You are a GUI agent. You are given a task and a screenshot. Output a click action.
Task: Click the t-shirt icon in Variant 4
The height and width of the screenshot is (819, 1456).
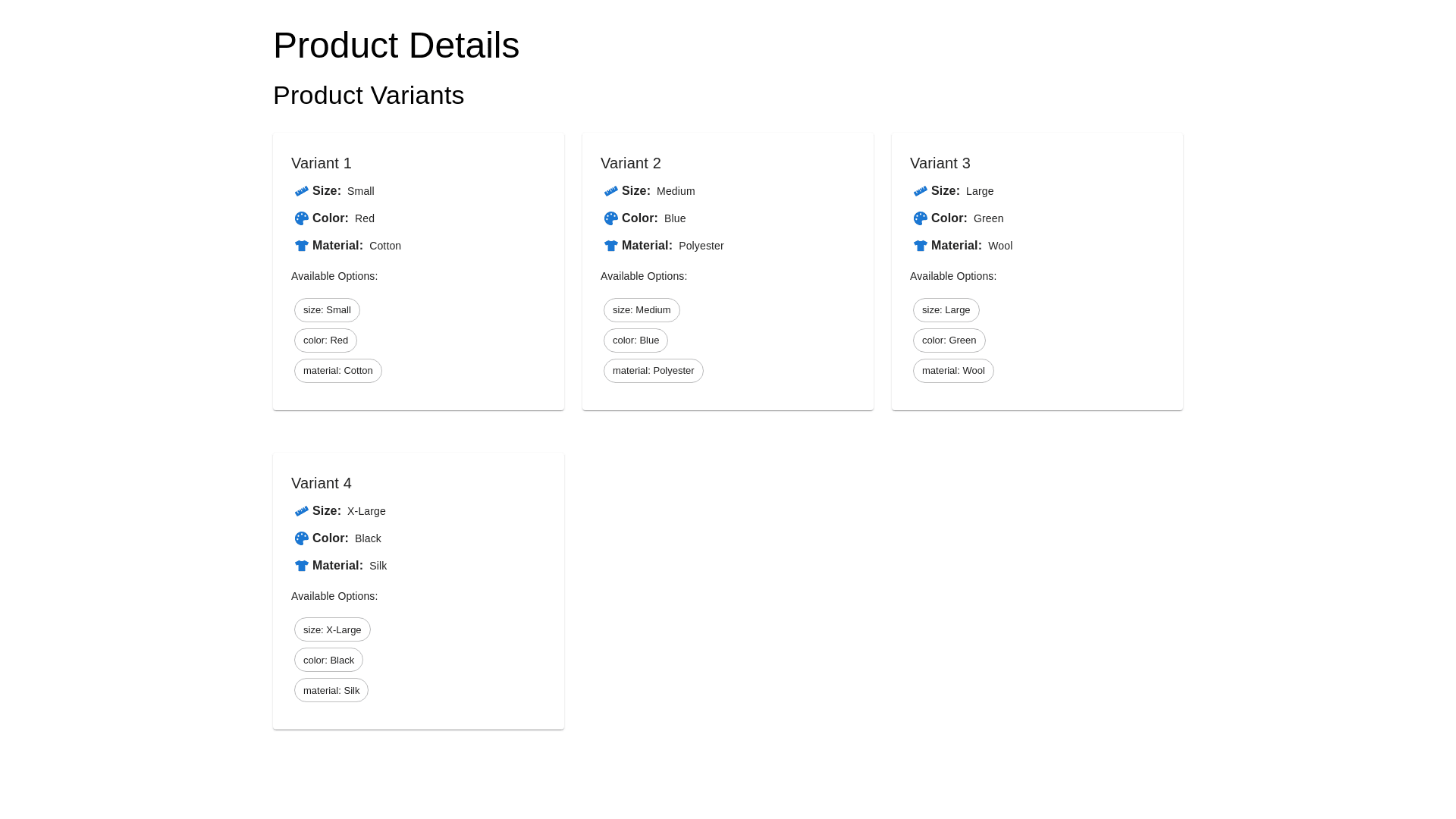click(302, 566)
